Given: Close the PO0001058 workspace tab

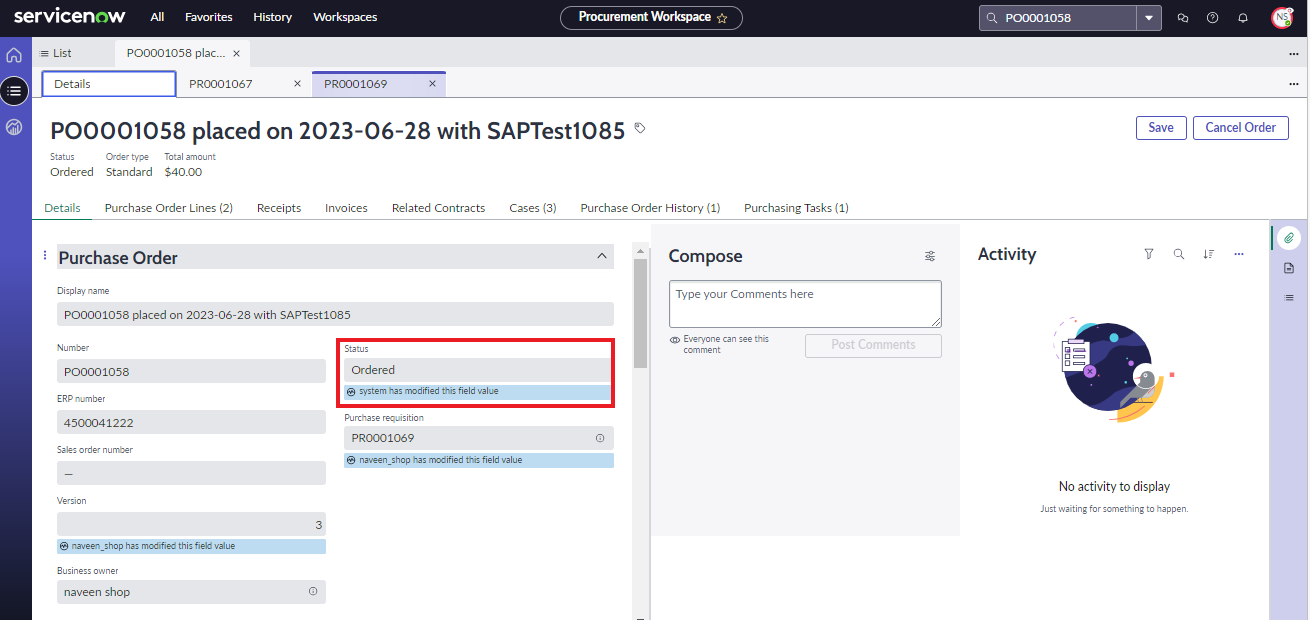Looking at the screenshot, I should coord(236,53).
